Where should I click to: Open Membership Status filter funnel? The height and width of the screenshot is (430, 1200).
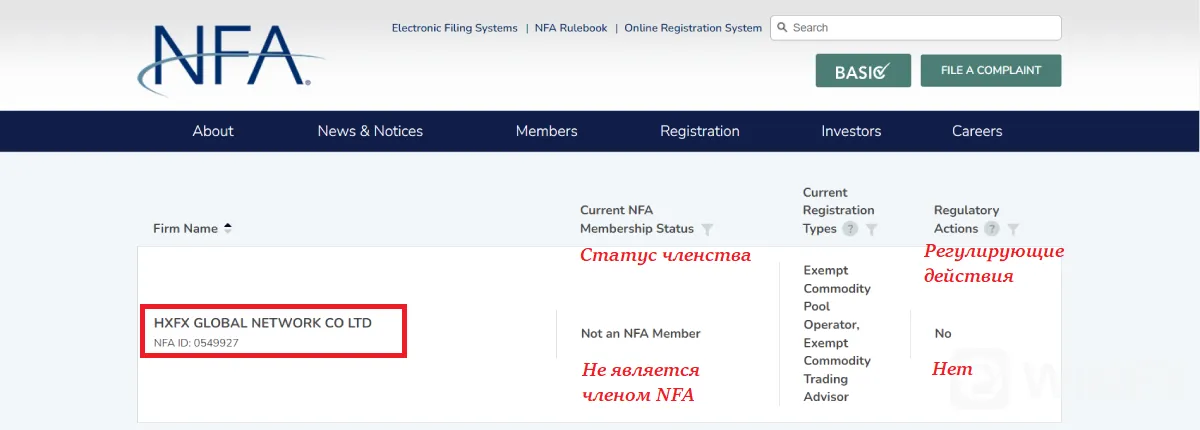click(x=708, y=229)
